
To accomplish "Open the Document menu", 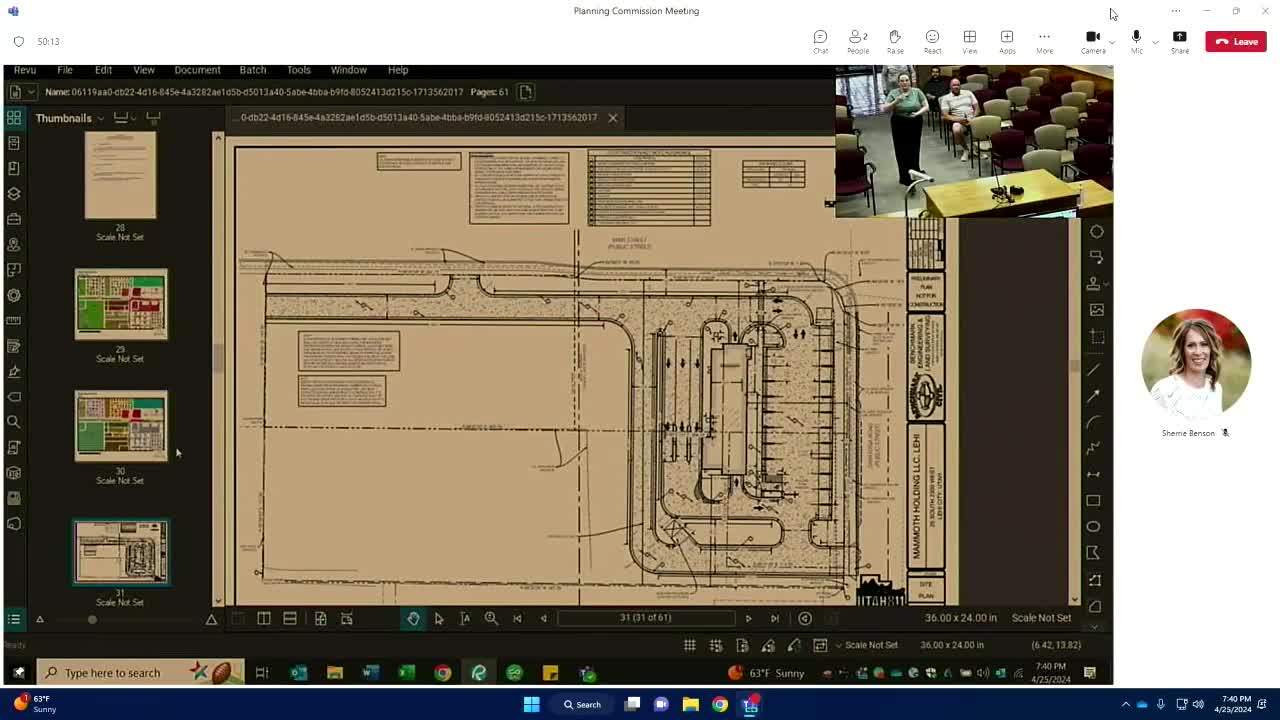I will pos(197,70).
